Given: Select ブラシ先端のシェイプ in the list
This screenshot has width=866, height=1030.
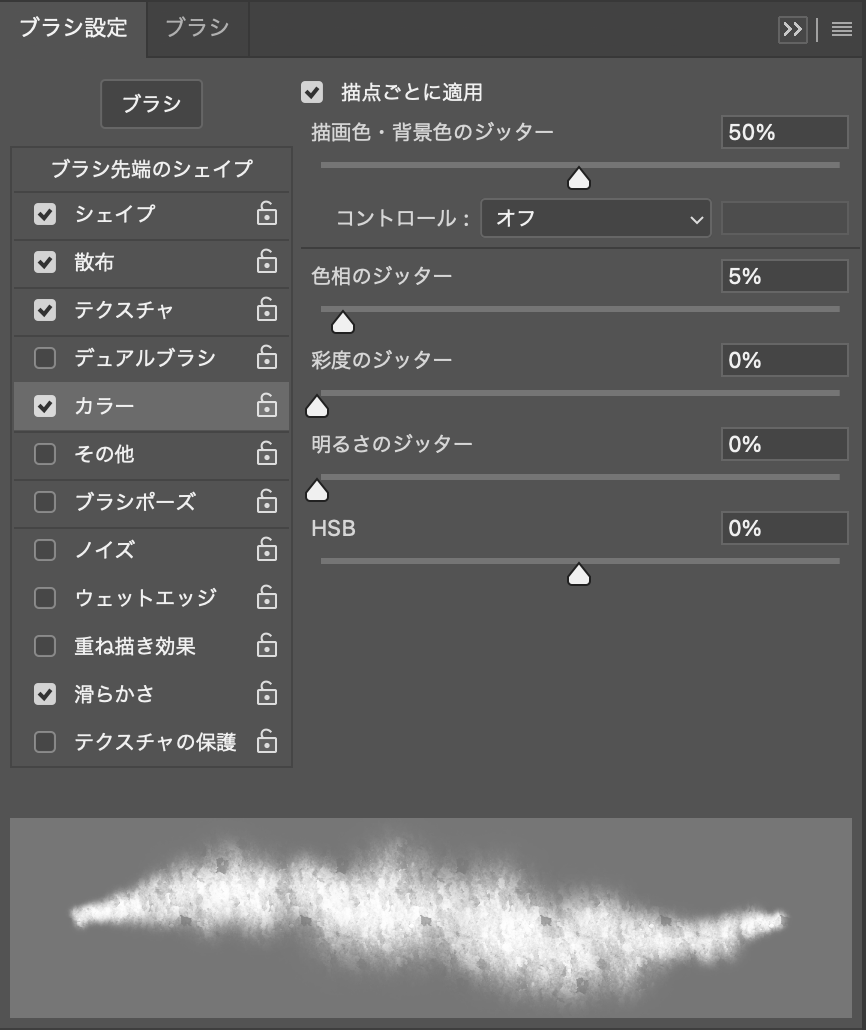Looking at the screenshot, I should click(151, 169).
